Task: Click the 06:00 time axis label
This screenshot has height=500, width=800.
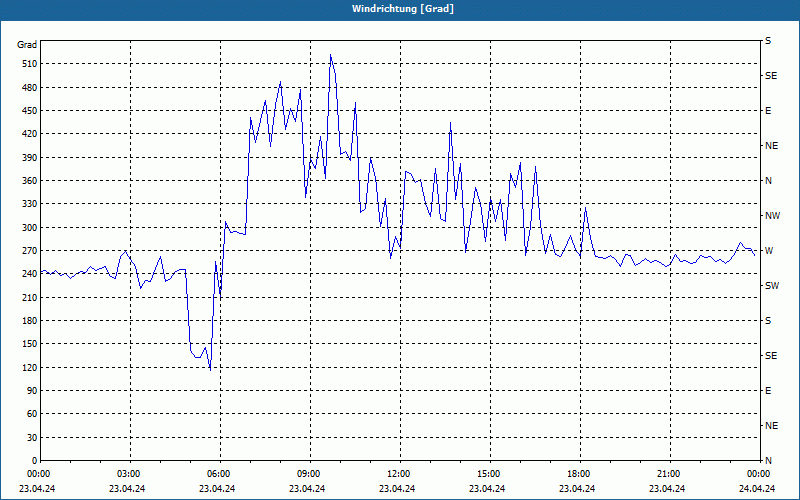Action: [x=217, y=474]
